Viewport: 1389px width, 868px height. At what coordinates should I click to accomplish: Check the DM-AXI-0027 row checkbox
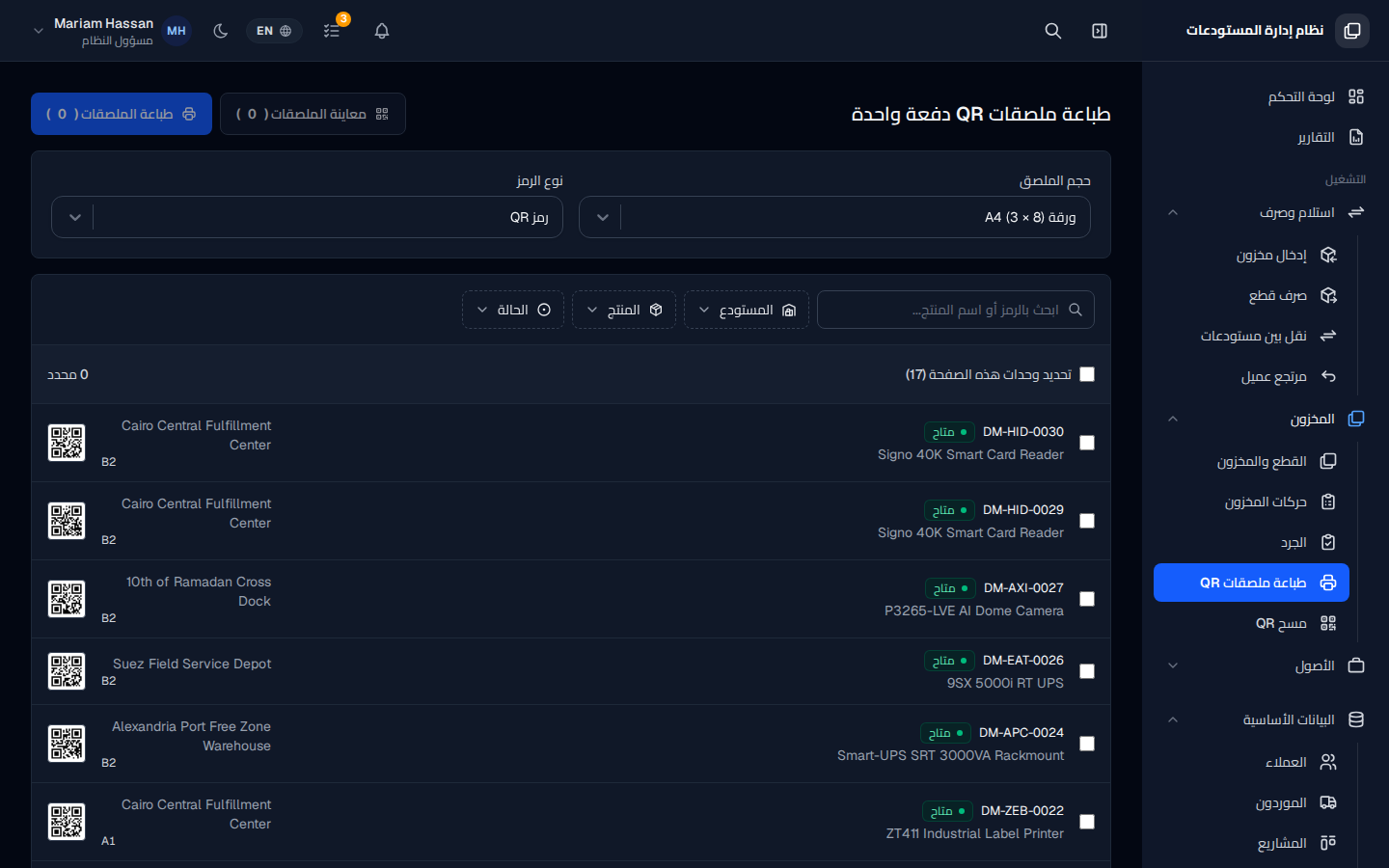coord(1087,599)
